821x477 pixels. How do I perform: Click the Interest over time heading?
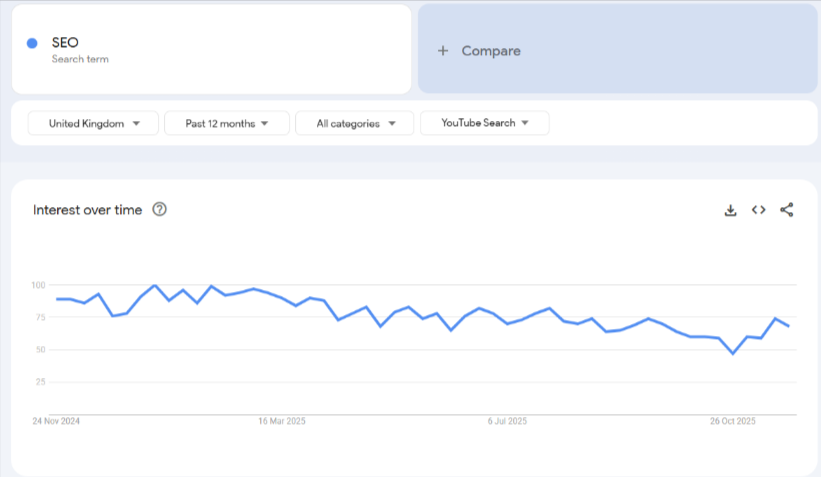[x=87, y=210]
